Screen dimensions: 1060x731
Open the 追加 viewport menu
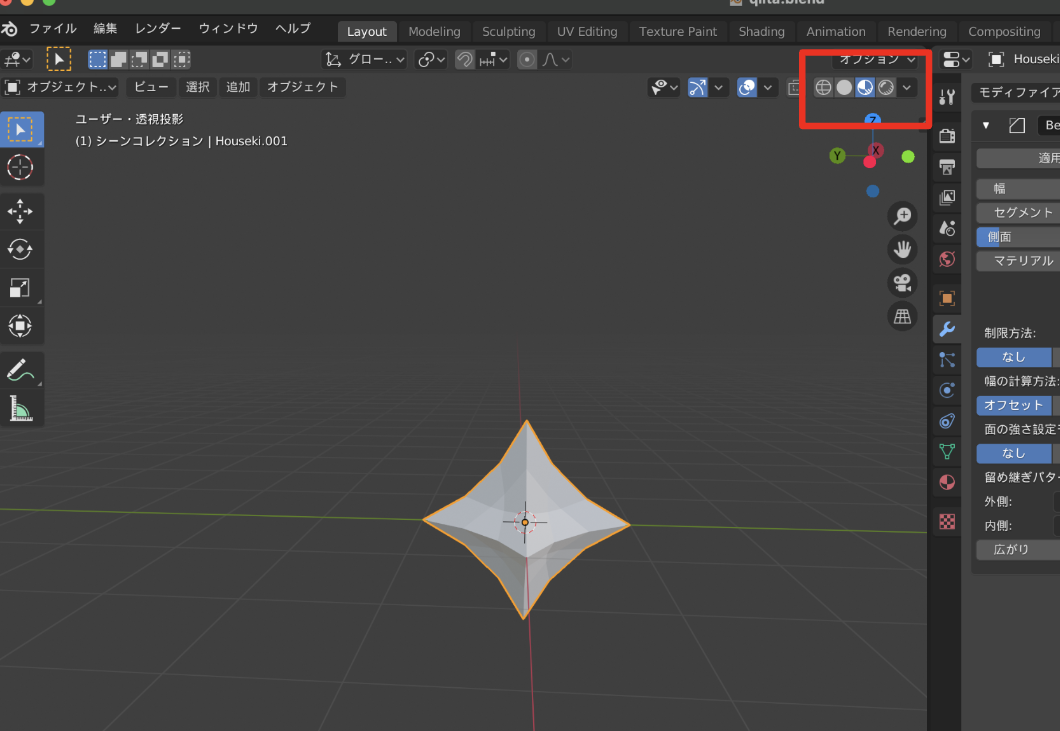[x=238, y=87]
